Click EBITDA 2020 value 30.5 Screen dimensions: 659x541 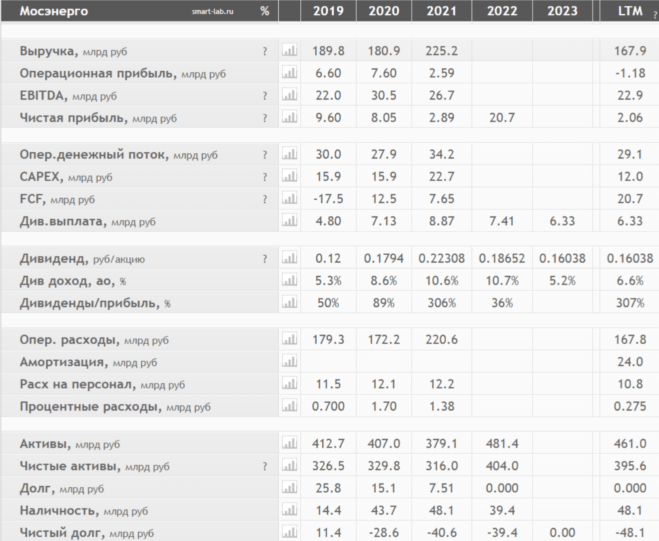point(384,95)
